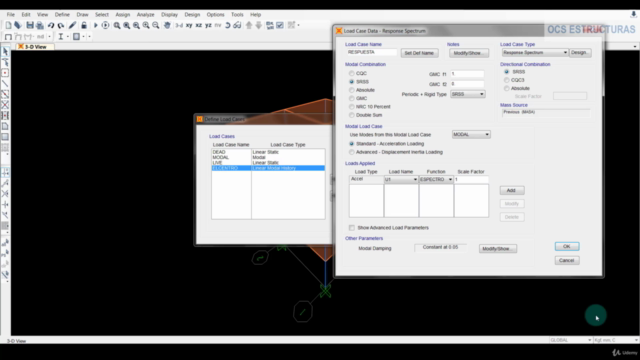Click the Lock model padlock icon

[x=84, y=25]
